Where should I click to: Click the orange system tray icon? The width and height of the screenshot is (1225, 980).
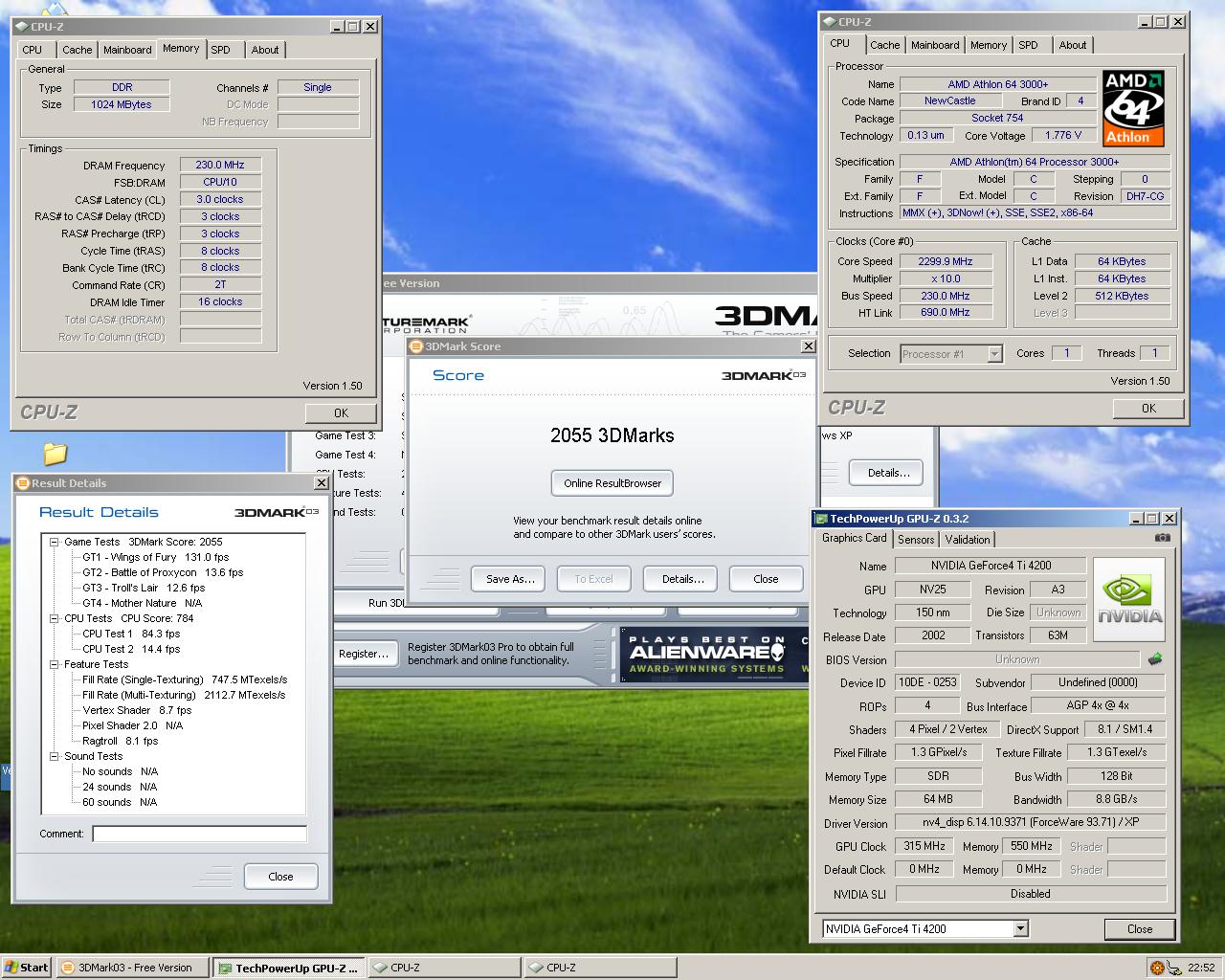(x=1157, y=968)
